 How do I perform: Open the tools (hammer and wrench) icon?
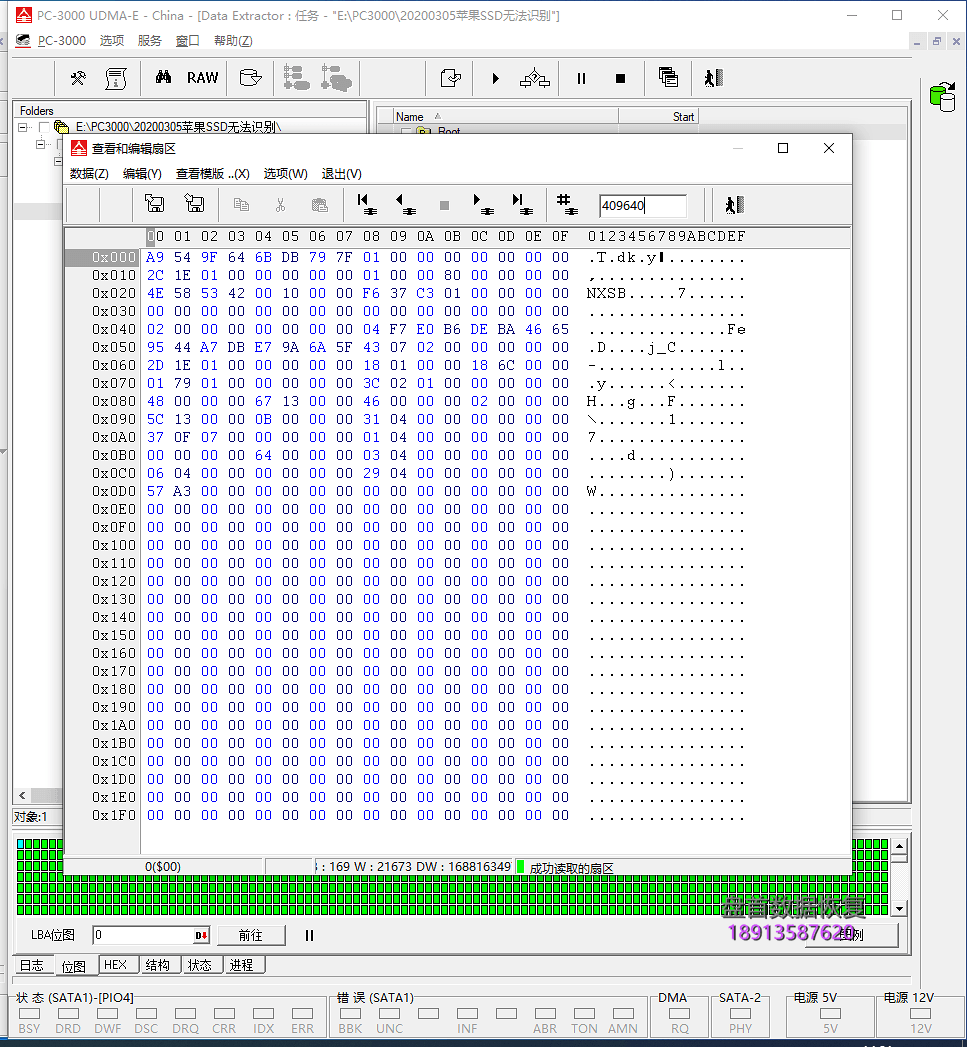tap(78, 78)
